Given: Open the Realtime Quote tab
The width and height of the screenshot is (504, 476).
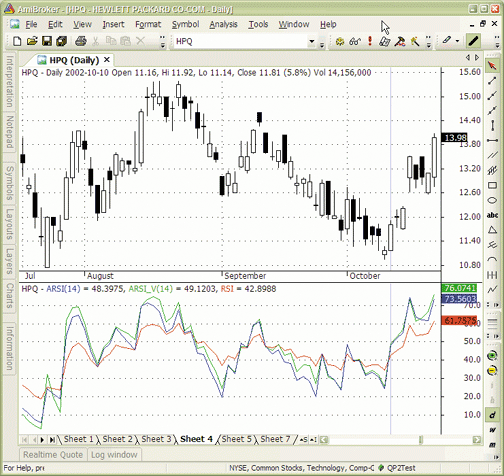Looking at the screenshot, I should coord(53,455).
